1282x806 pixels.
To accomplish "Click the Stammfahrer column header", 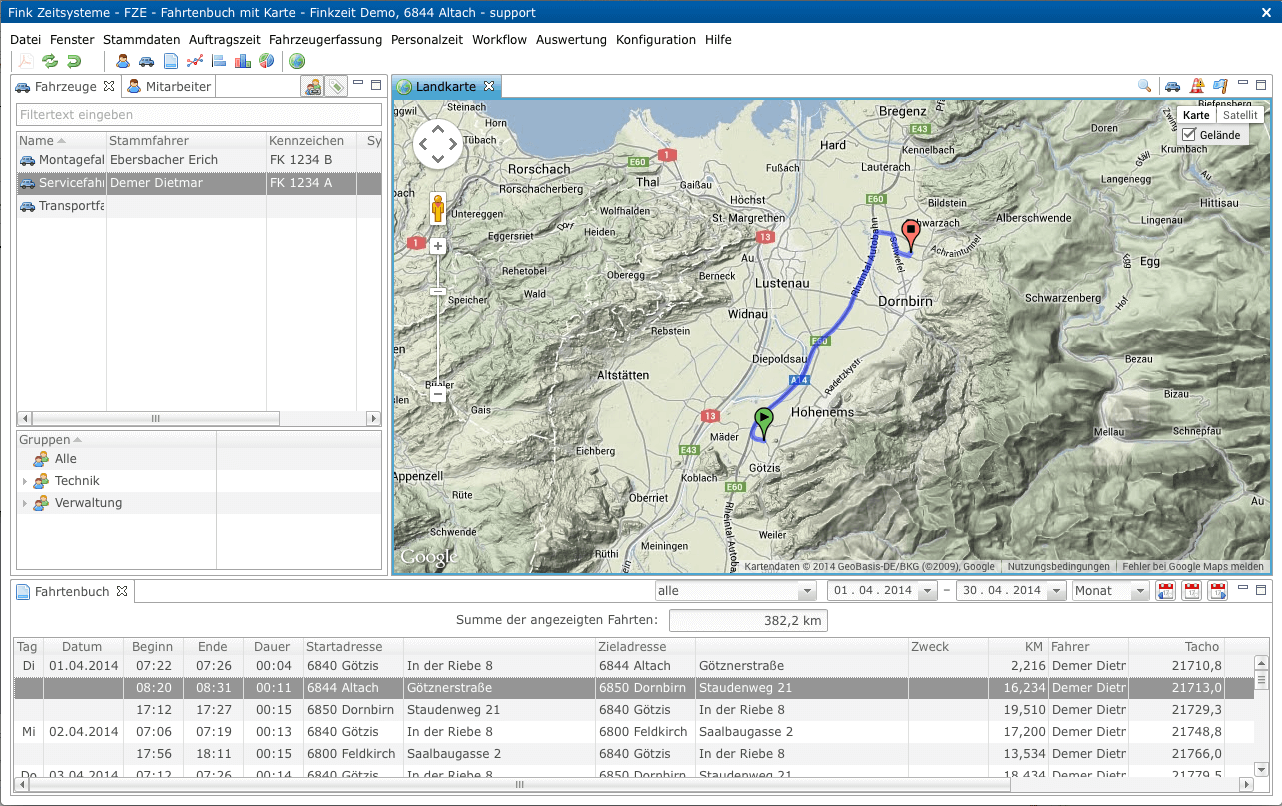I will tap(186, 141).
